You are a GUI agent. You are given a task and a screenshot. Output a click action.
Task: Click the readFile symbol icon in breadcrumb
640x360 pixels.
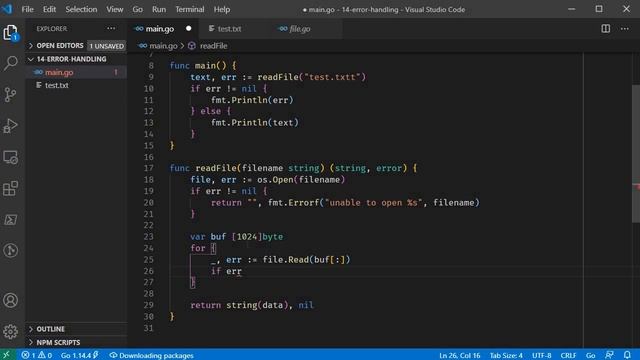pyautogui.click(x=192, y=46)
